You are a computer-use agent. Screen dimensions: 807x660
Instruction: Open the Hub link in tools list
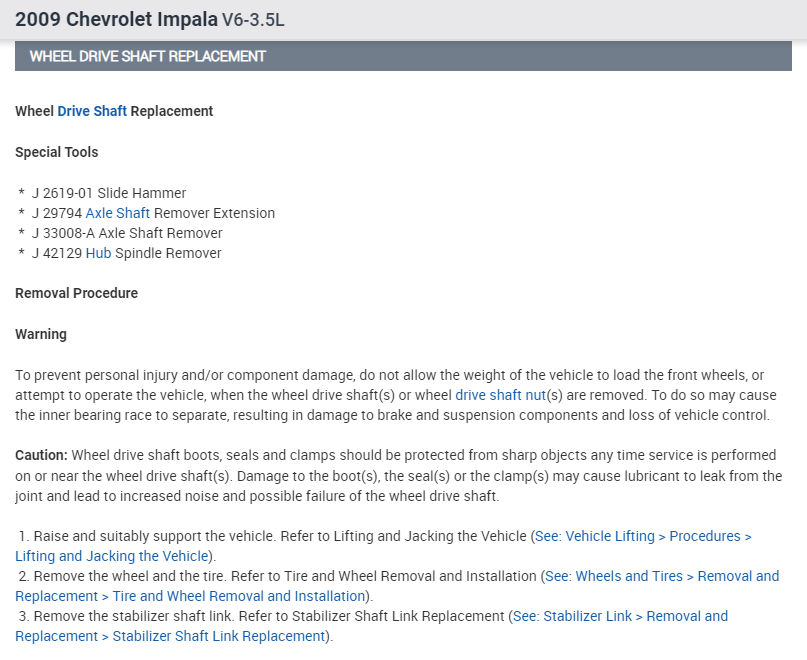pos(98,253)
